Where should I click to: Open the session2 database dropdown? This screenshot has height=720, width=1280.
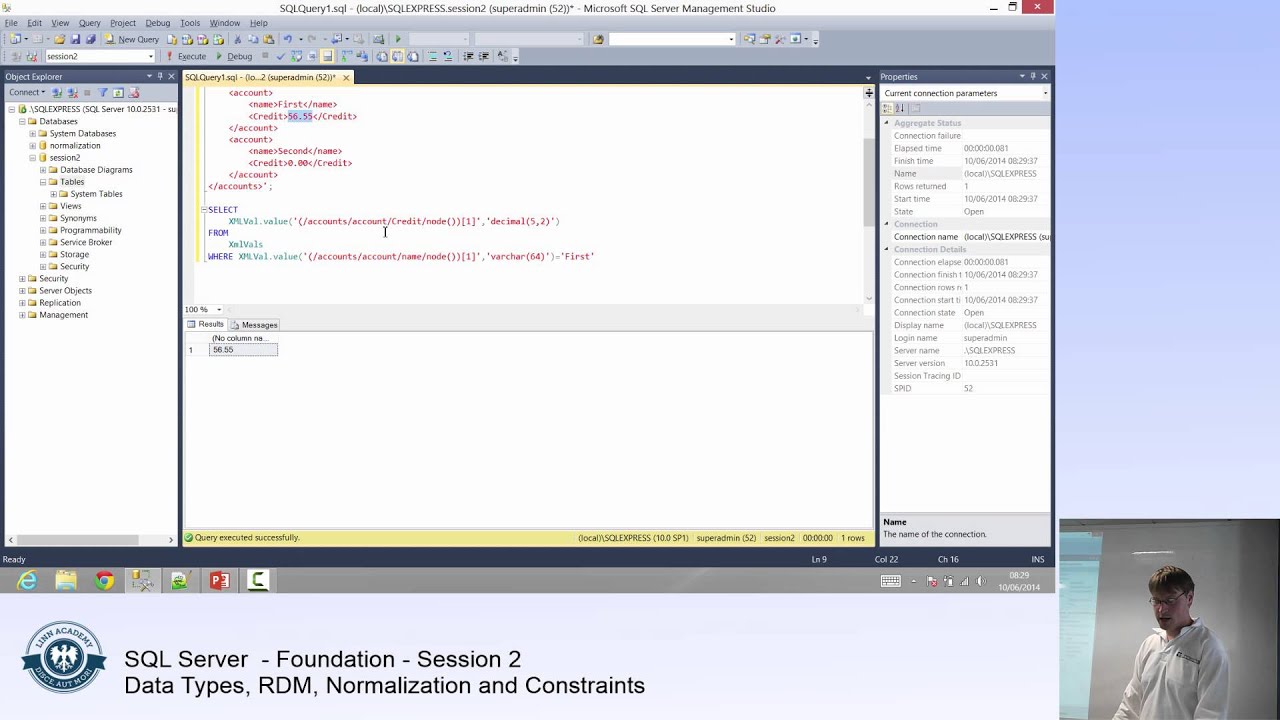[150, 56]
